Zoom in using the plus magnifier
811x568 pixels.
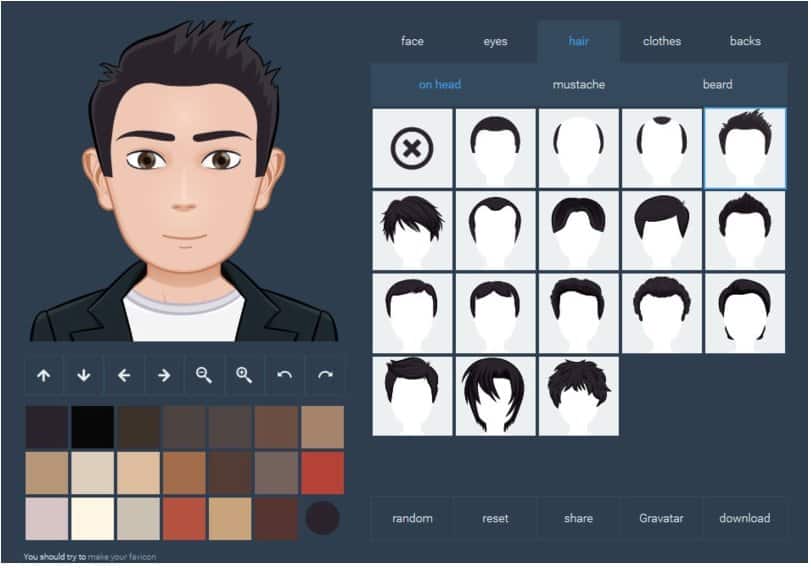coord(244,376)
